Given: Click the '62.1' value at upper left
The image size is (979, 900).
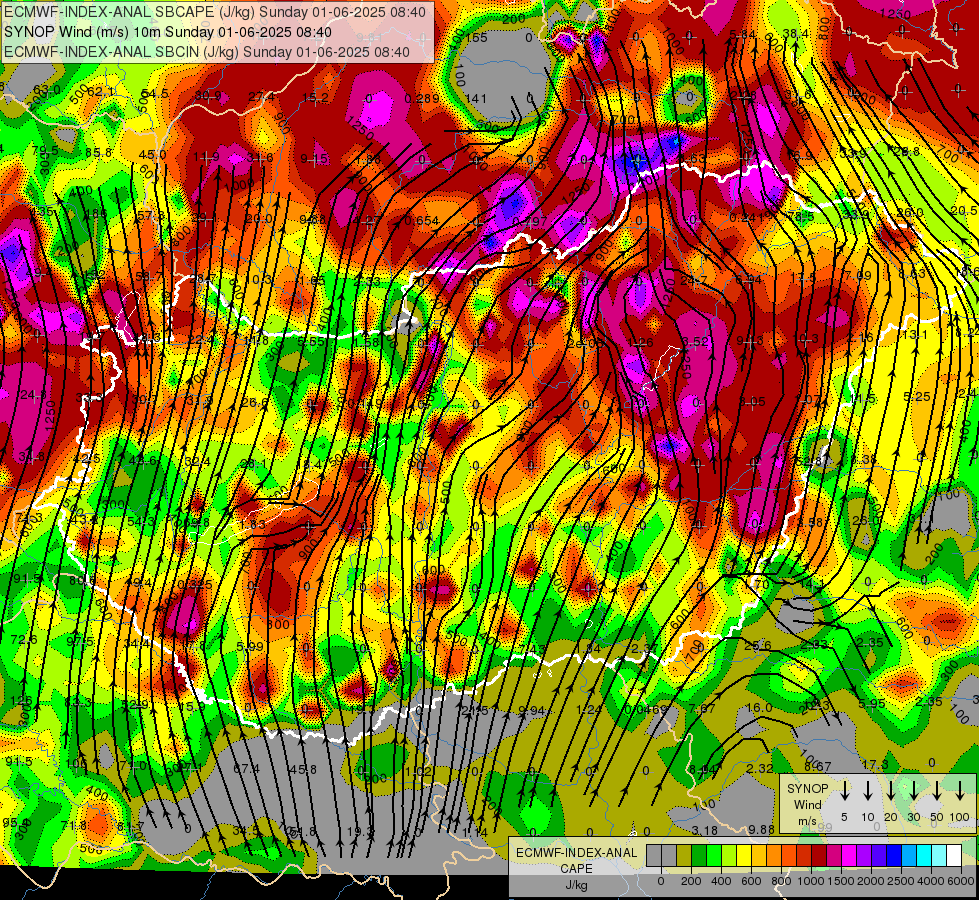Looking at the screenshot, I should coord(101,92).
